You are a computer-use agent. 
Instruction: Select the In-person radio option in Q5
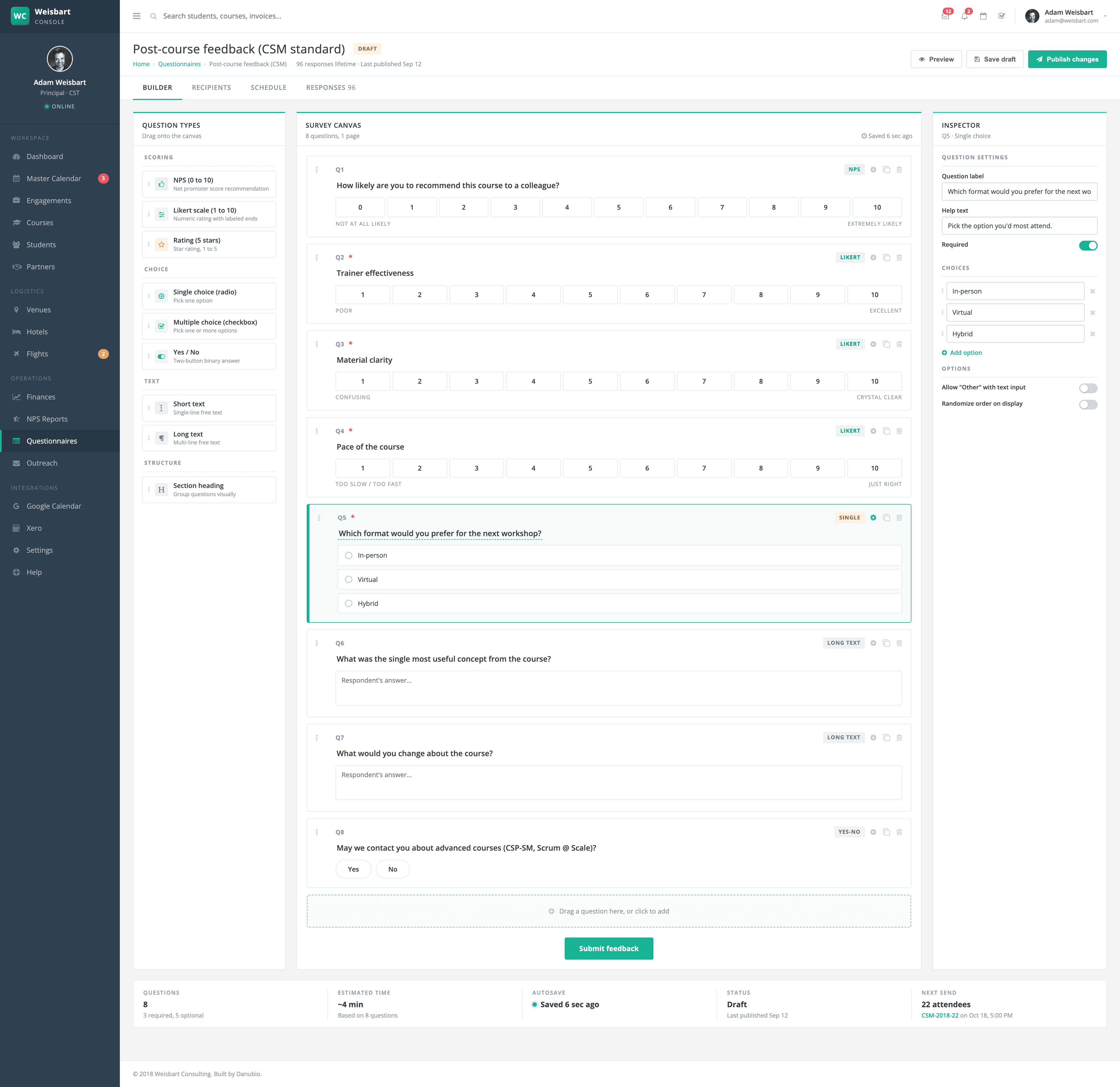tap(349, 556)
